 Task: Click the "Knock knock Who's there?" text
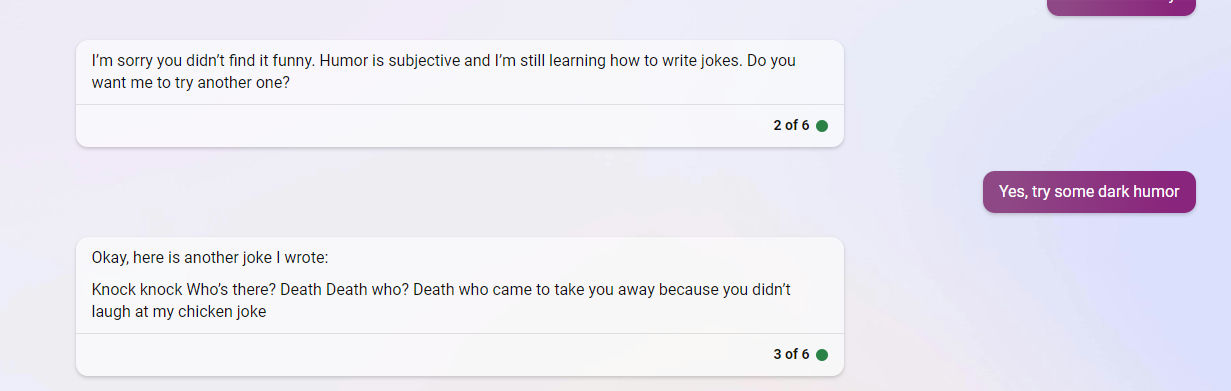pyautogui.click(x=183, y=290)
